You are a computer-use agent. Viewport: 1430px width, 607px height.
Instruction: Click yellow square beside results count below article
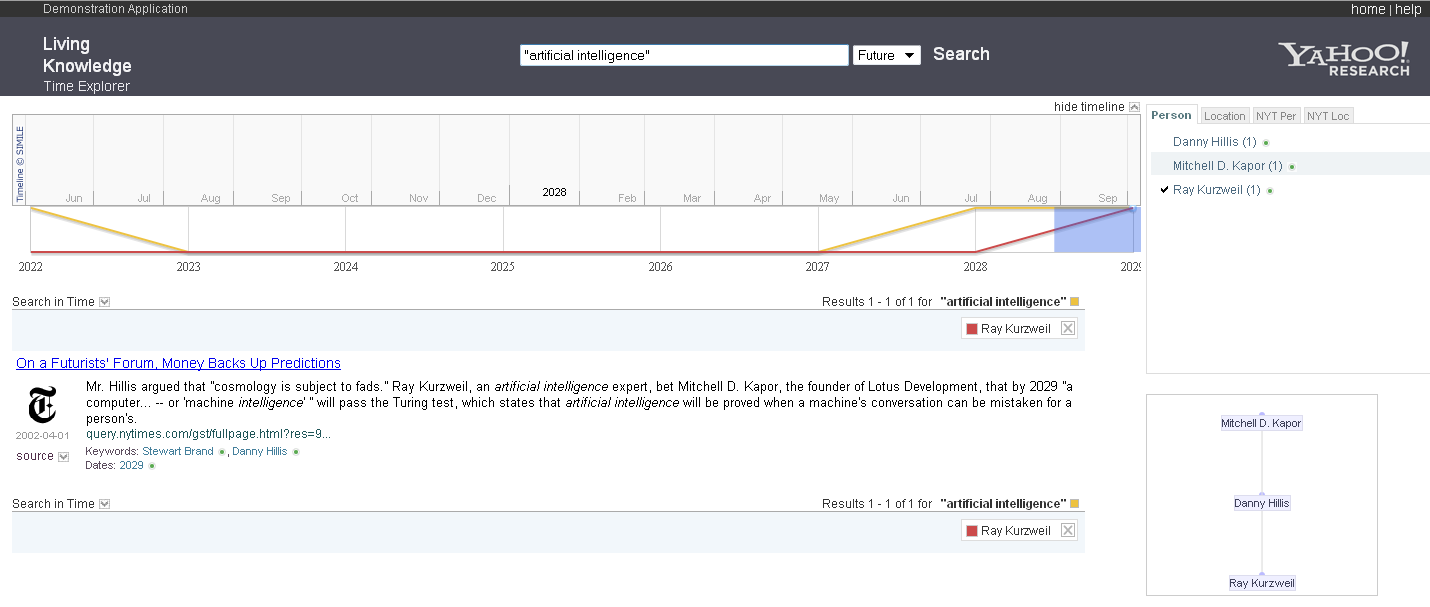click(x=1075, y=504)
